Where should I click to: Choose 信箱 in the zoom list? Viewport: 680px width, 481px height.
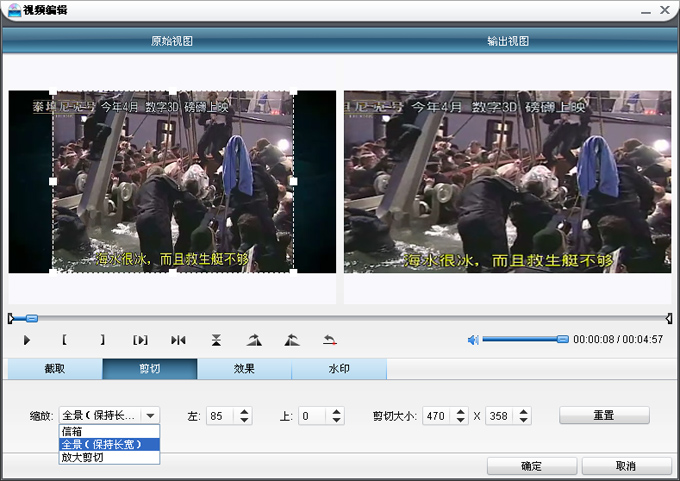pos(109,432)
